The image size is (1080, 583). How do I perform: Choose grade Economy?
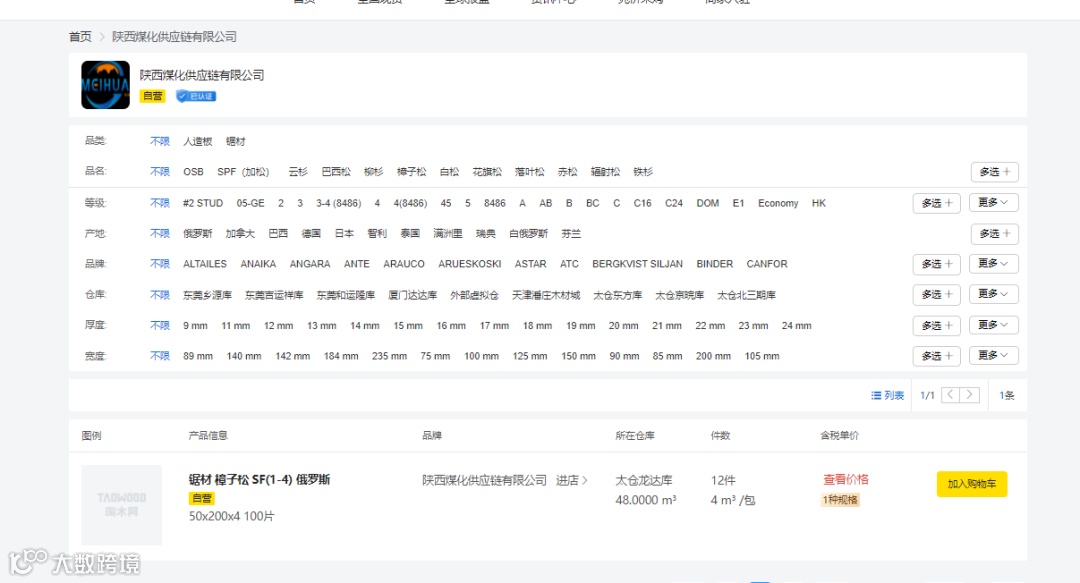coord(778,203)
